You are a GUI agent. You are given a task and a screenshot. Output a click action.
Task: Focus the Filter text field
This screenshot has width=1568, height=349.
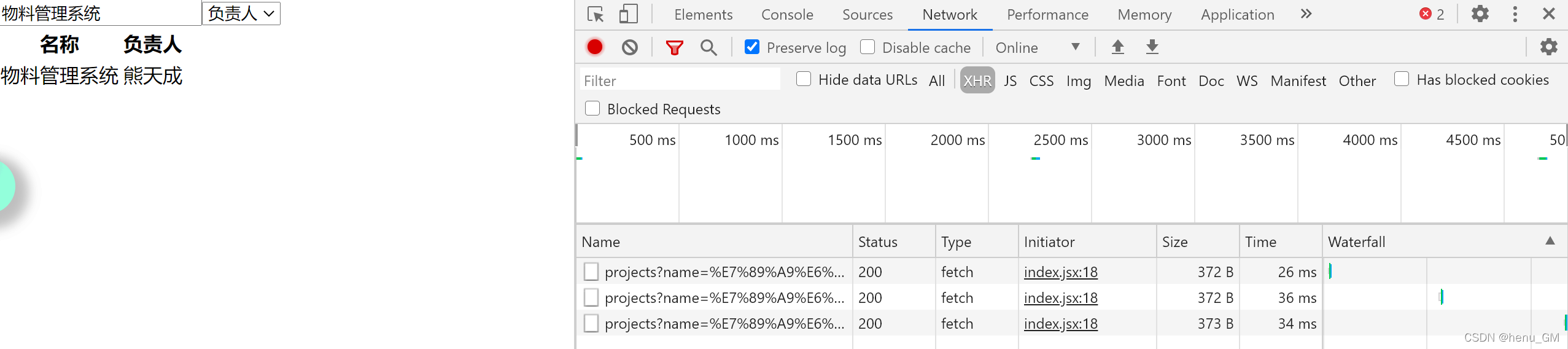680,80
